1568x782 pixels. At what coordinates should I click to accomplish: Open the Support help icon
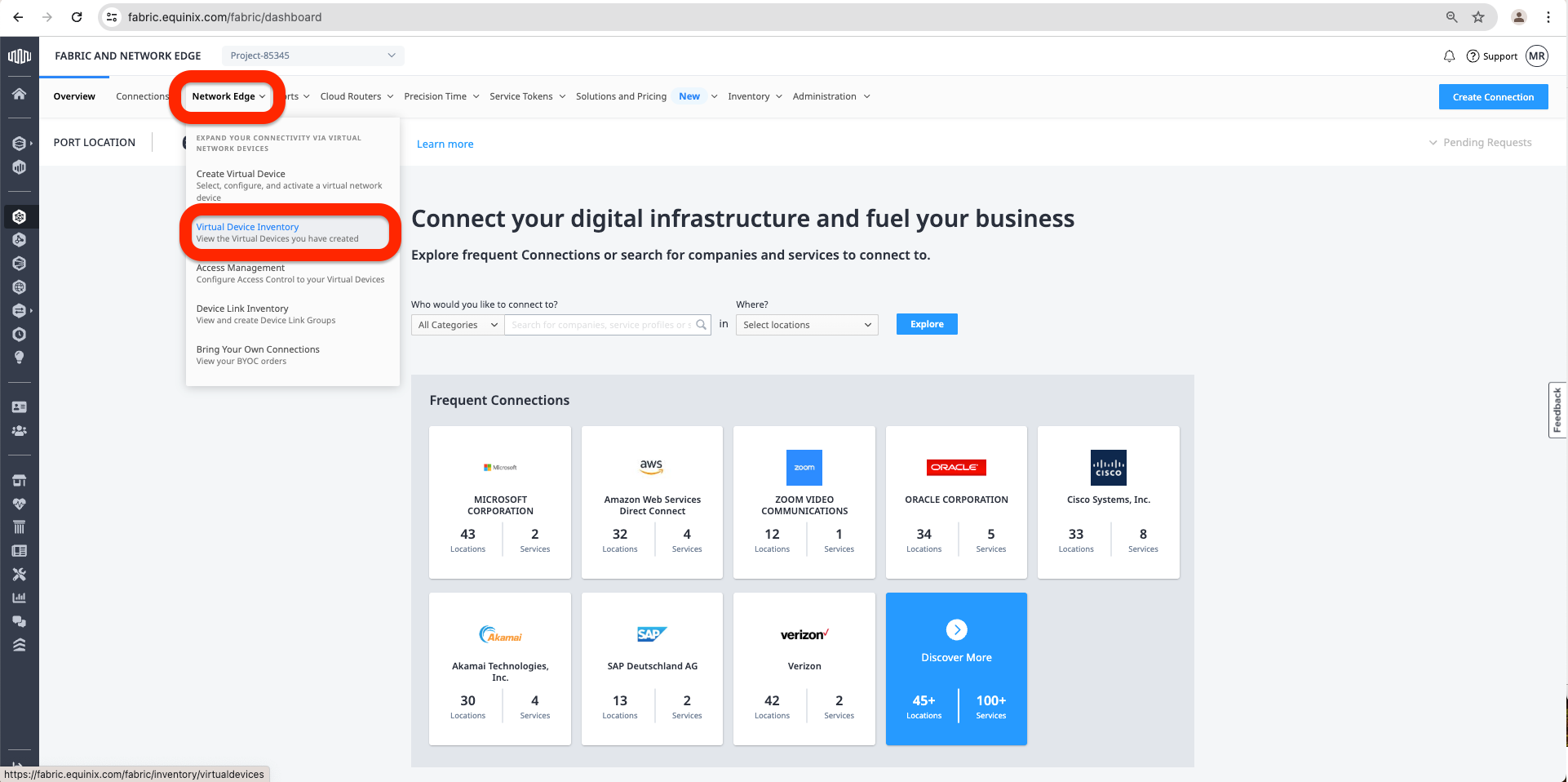point(1473,56)
